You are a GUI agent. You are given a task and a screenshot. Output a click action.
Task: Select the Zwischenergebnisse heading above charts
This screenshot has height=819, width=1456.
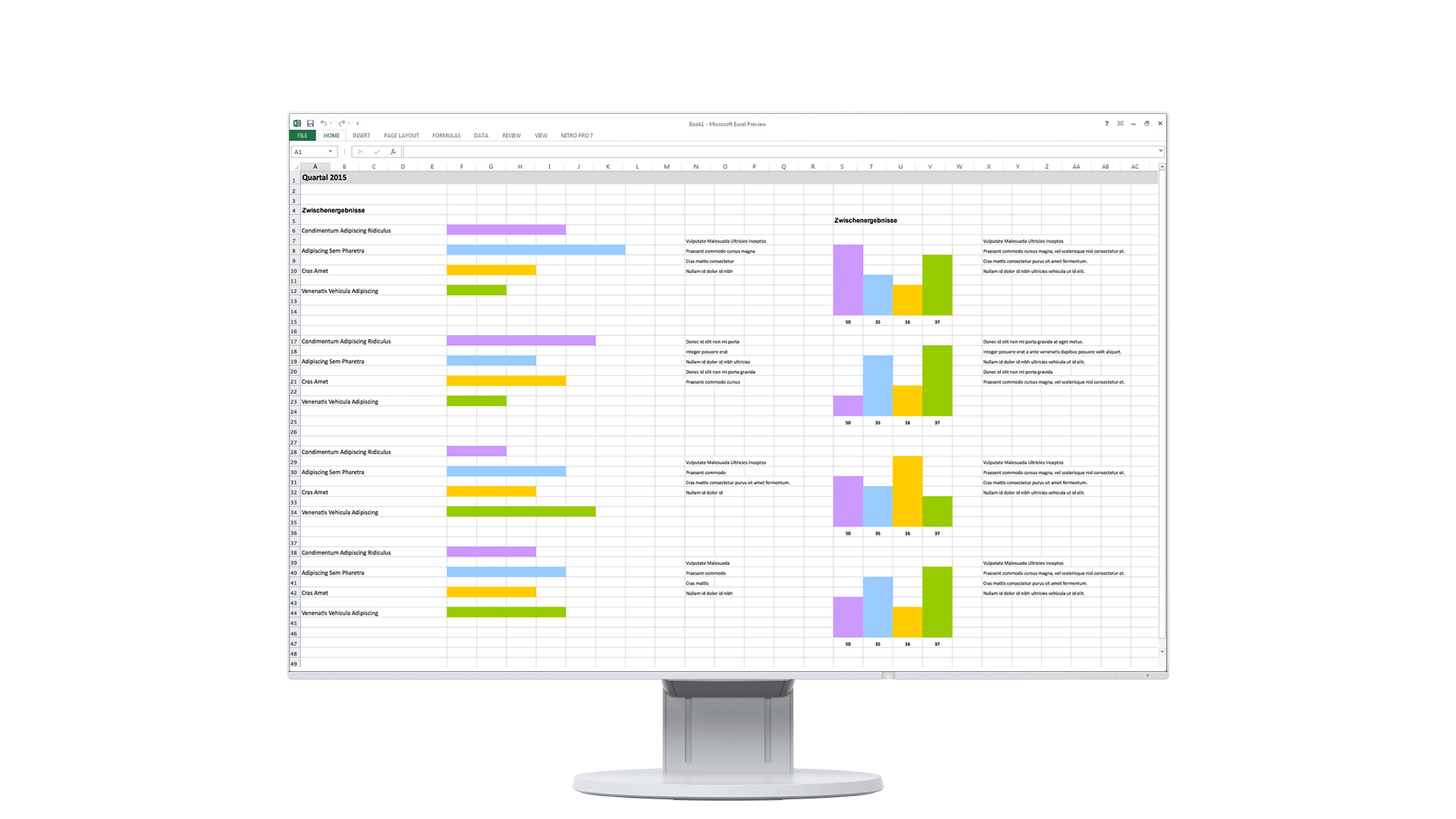866,221
